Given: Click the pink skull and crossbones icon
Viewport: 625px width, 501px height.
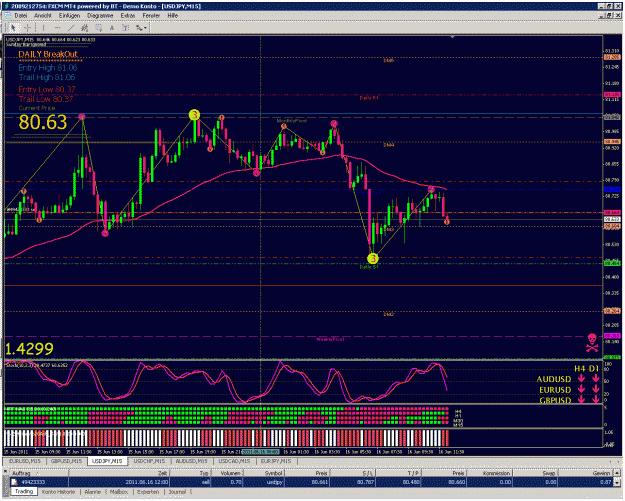Looking at the screenshot, I should click(592, 343).
